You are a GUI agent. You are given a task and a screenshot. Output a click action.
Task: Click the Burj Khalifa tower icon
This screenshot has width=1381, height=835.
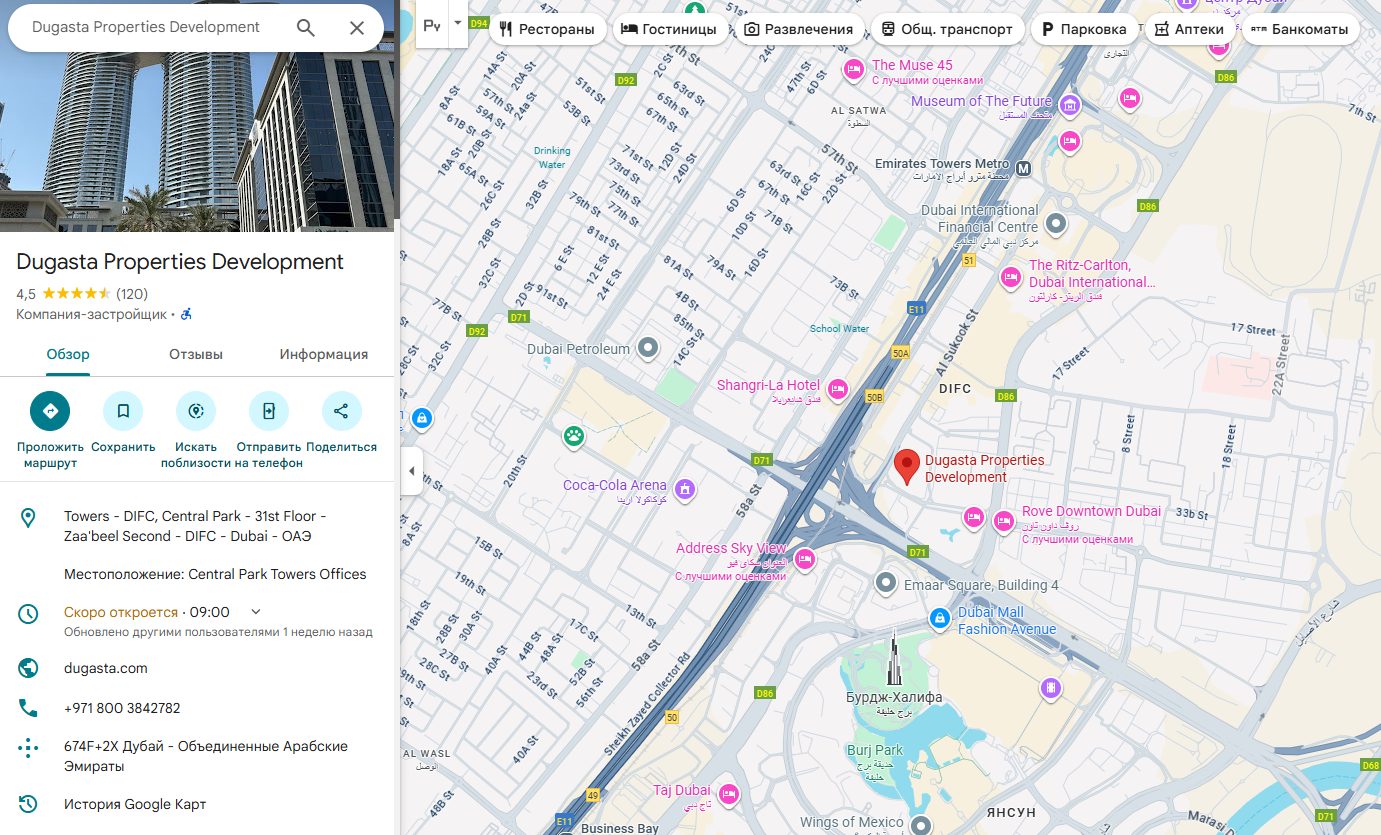(x=895, y=657)
